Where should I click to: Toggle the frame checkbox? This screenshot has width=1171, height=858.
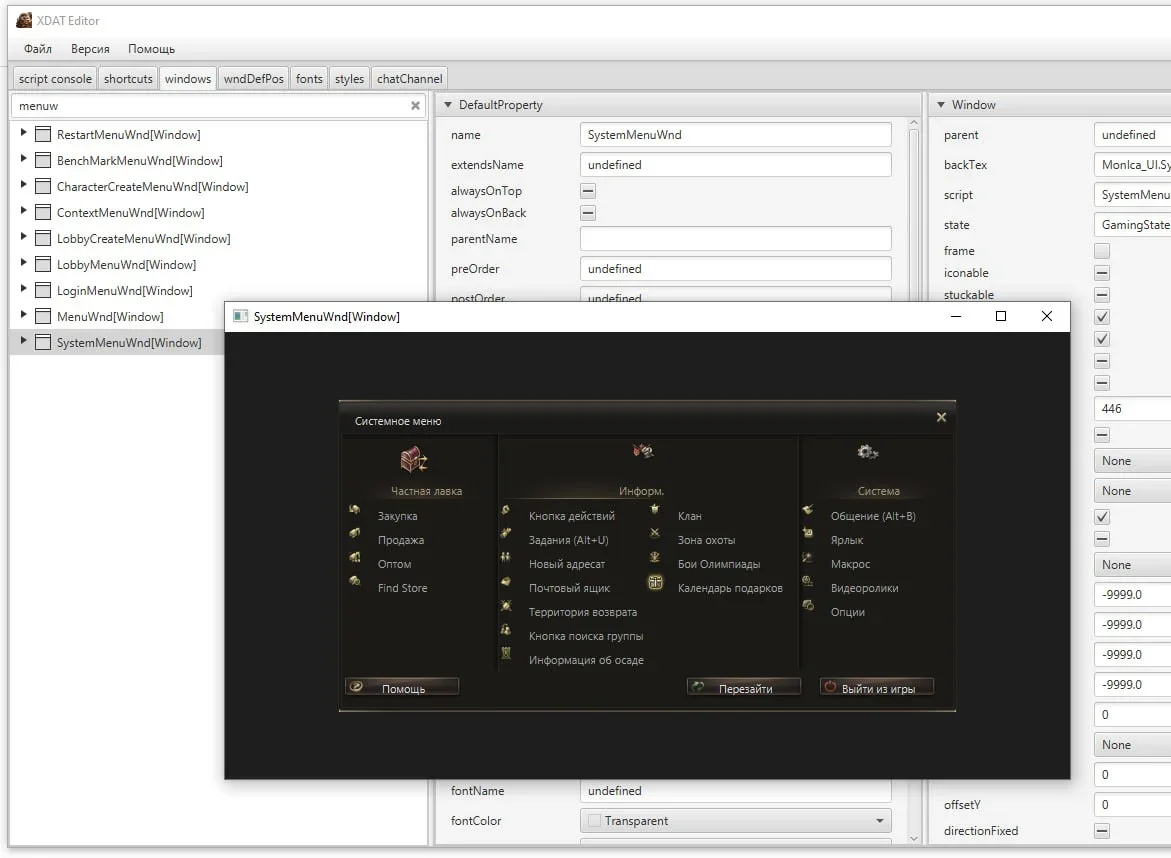click(x=1102, y=251)
